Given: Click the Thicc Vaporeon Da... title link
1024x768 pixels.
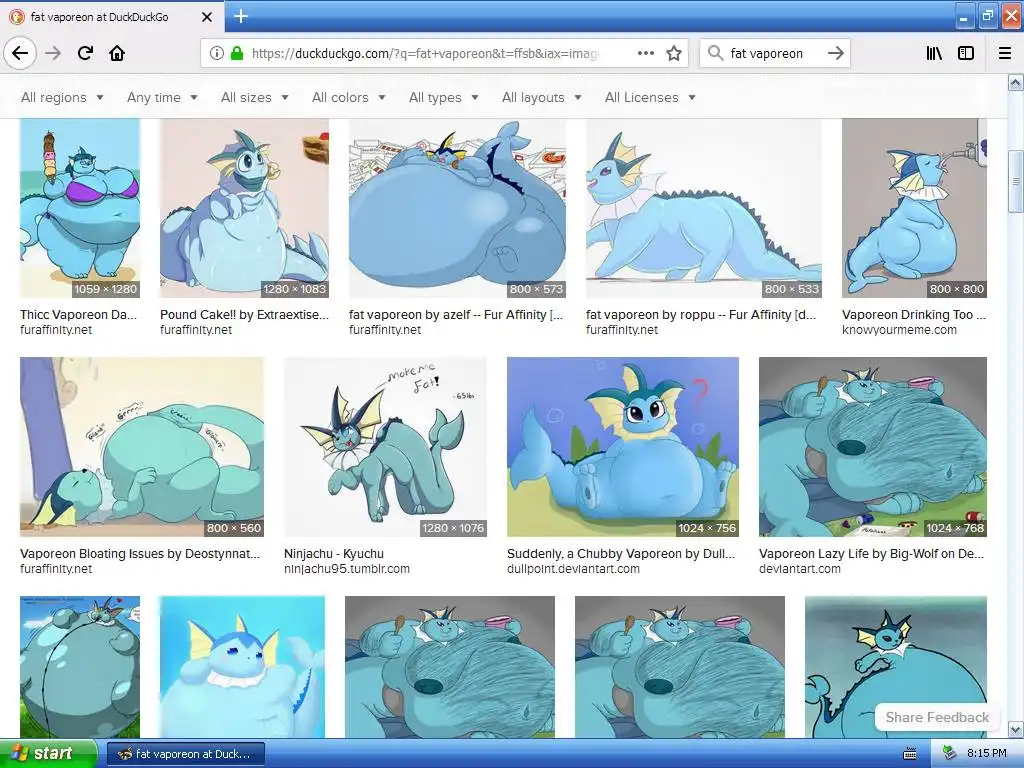Looking at the screenshot, I should pyautogui.click(x=78, y=315).
